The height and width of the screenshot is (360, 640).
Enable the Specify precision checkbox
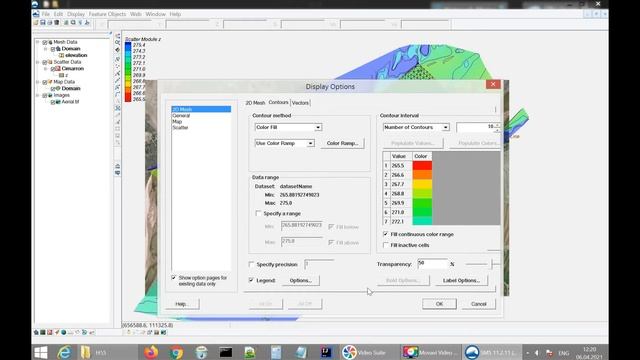(x=251, y=264)
